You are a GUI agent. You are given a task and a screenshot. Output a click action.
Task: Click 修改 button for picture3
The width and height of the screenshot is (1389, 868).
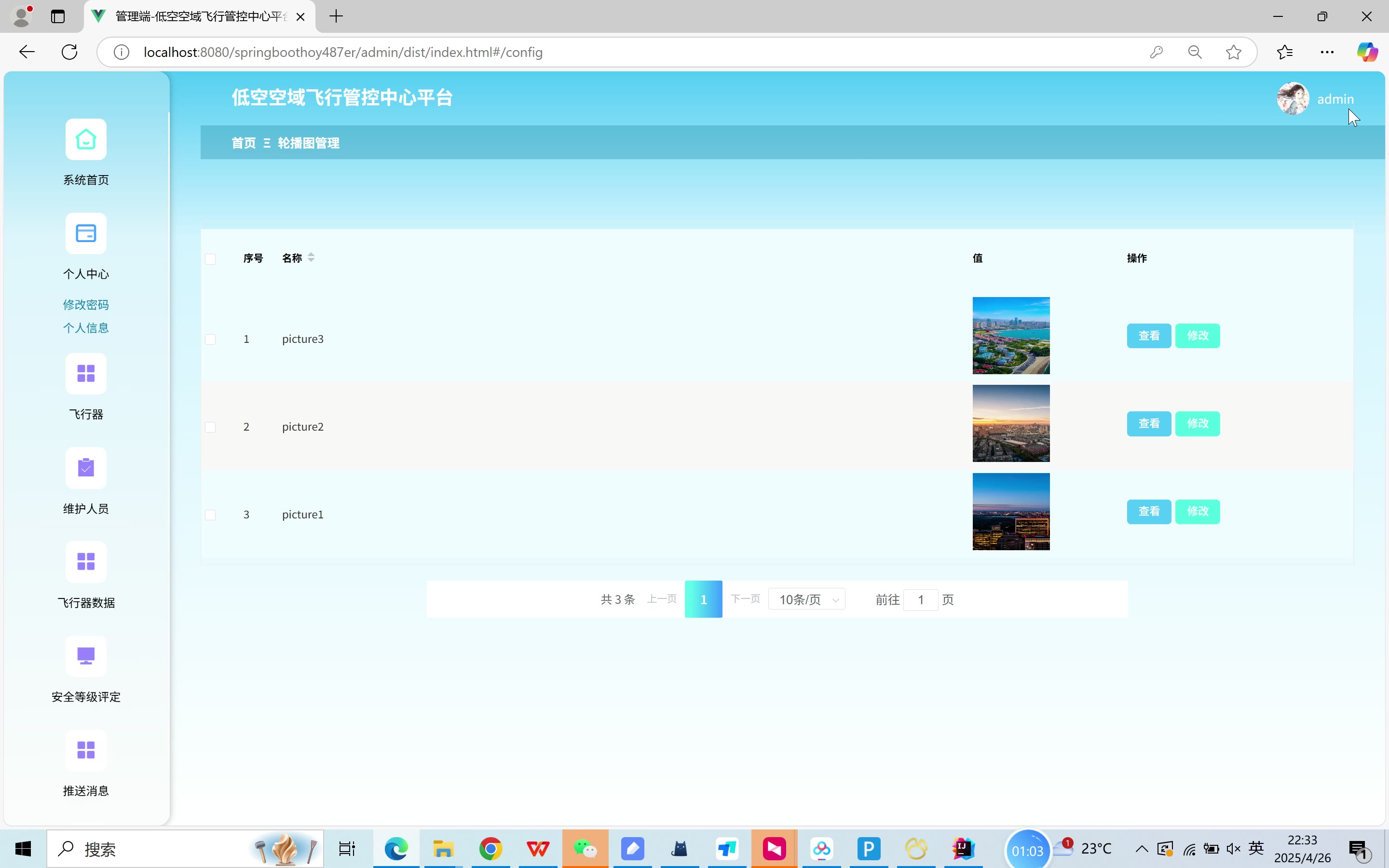(x=1198, y=336)
